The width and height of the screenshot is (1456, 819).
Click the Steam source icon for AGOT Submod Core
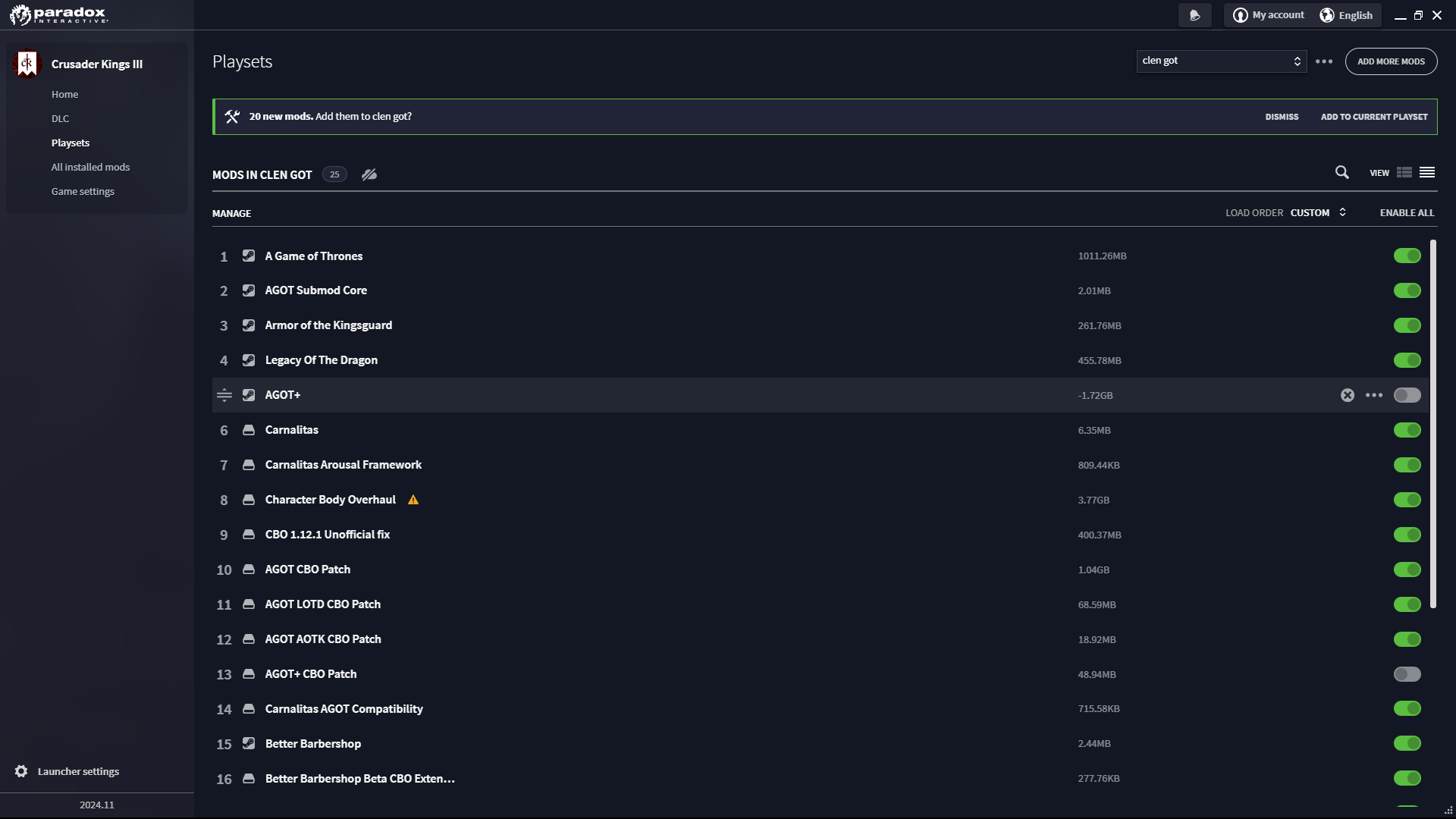click(249, 290)
